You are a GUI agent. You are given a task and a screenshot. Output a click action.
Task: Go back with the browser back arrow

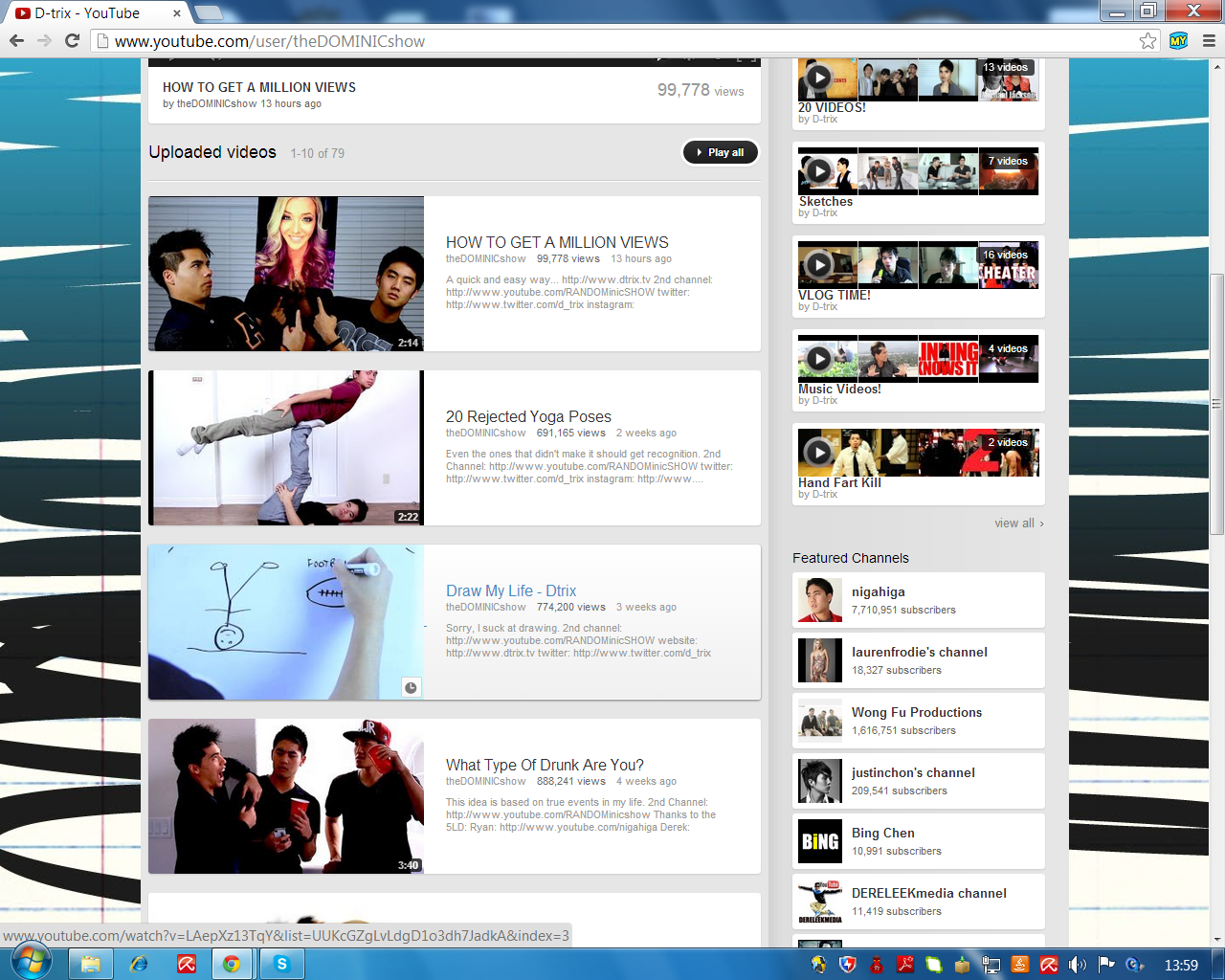16,40
